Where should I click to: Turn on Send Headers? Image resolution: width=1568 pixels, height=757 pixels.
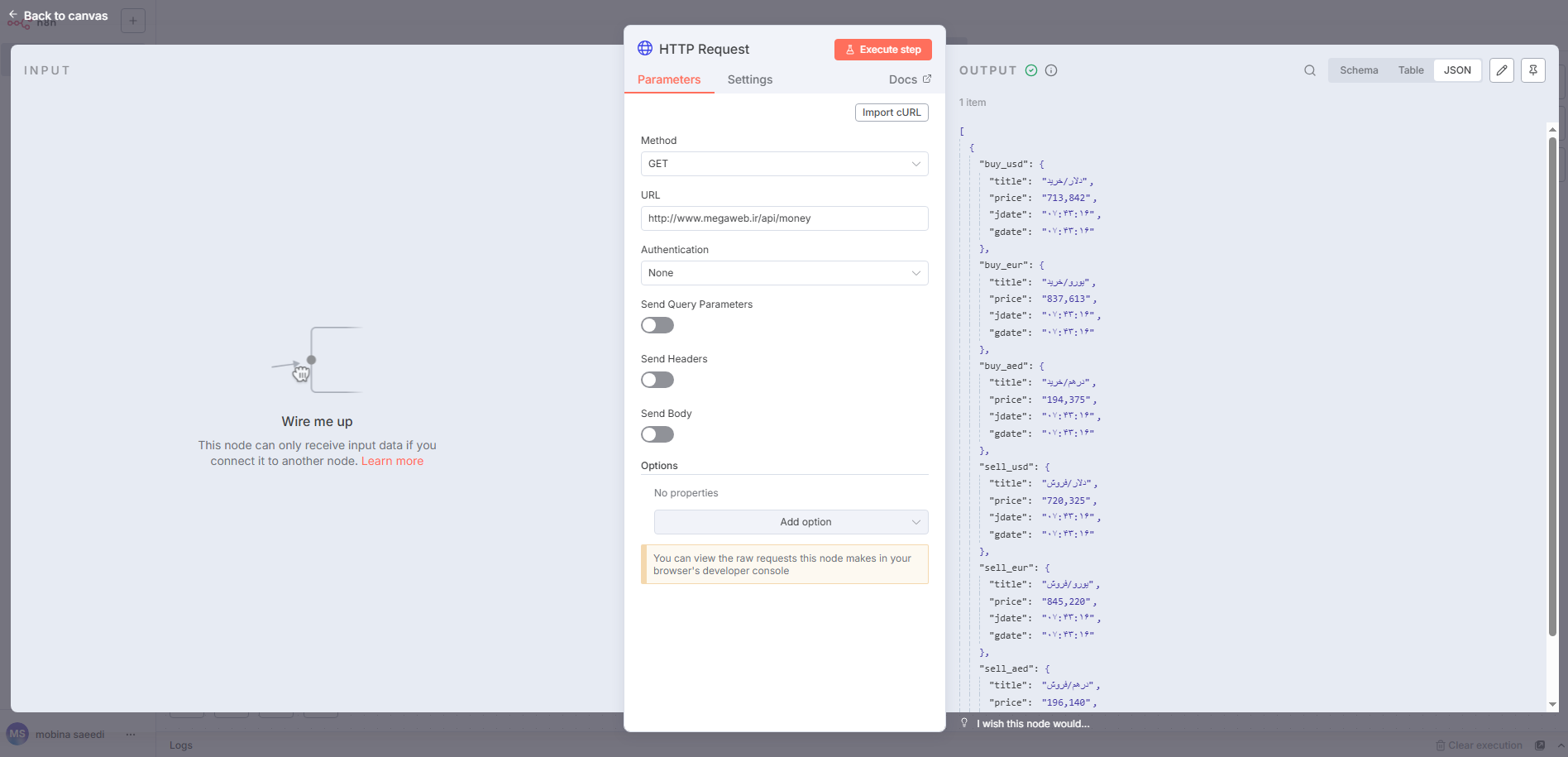coord(657,380)
